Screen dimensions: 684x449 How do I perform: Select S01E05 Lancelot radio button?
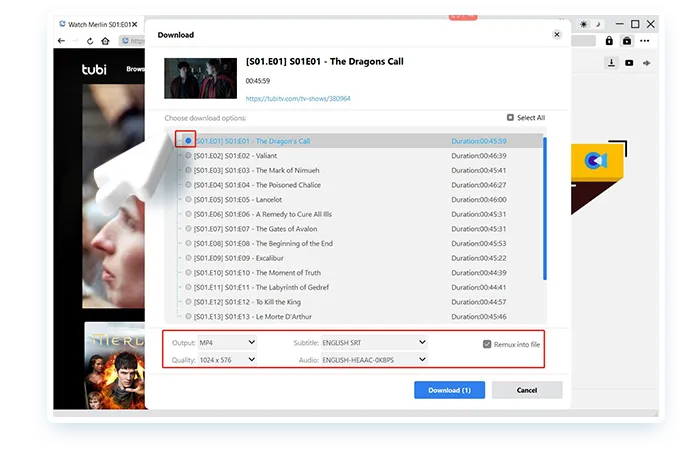point(188,199)
